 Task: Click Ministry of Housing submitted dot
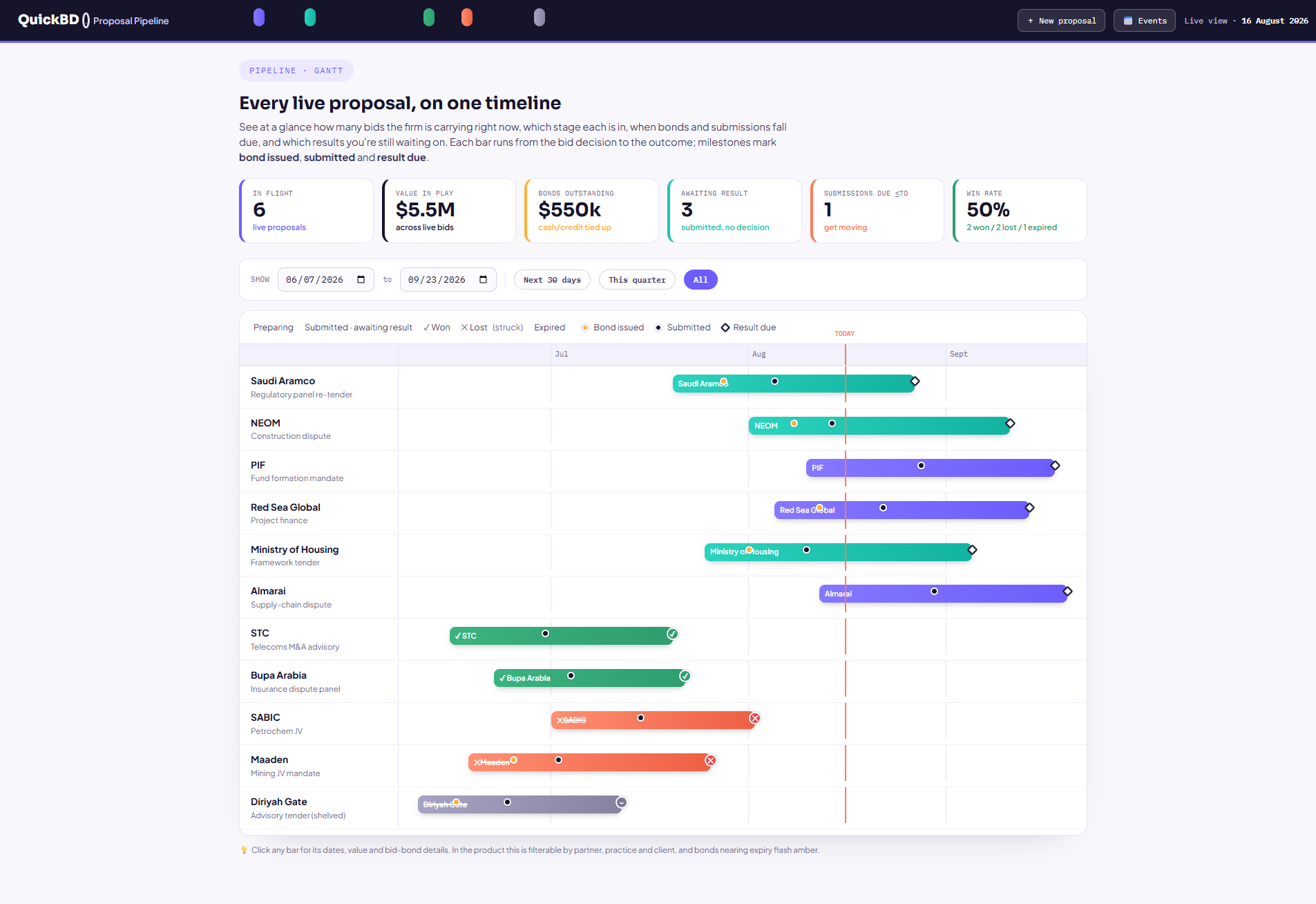(806, 550)
